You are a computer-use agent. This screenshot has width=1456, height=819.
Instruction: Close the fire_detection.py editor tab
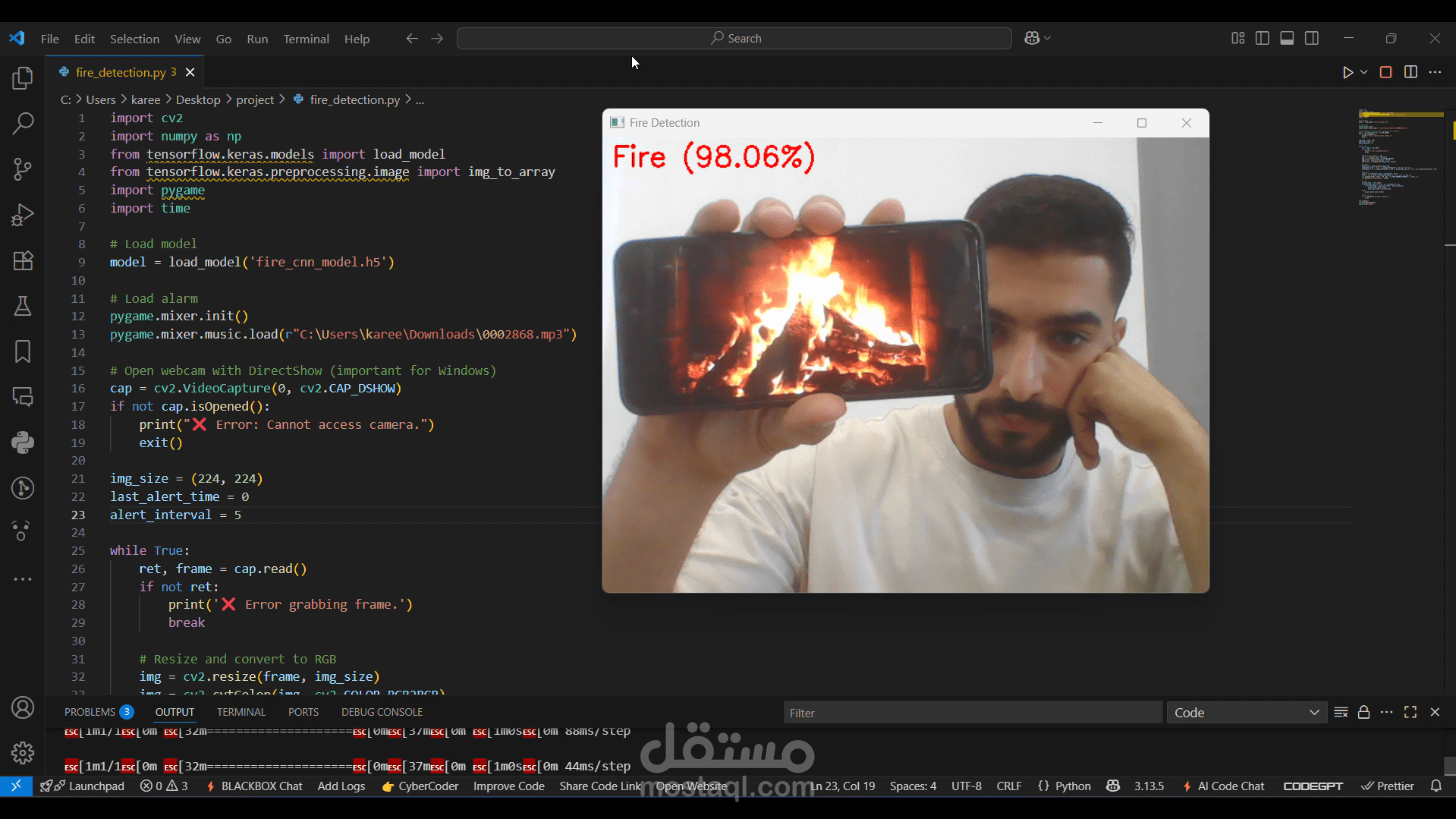point(190,72)
